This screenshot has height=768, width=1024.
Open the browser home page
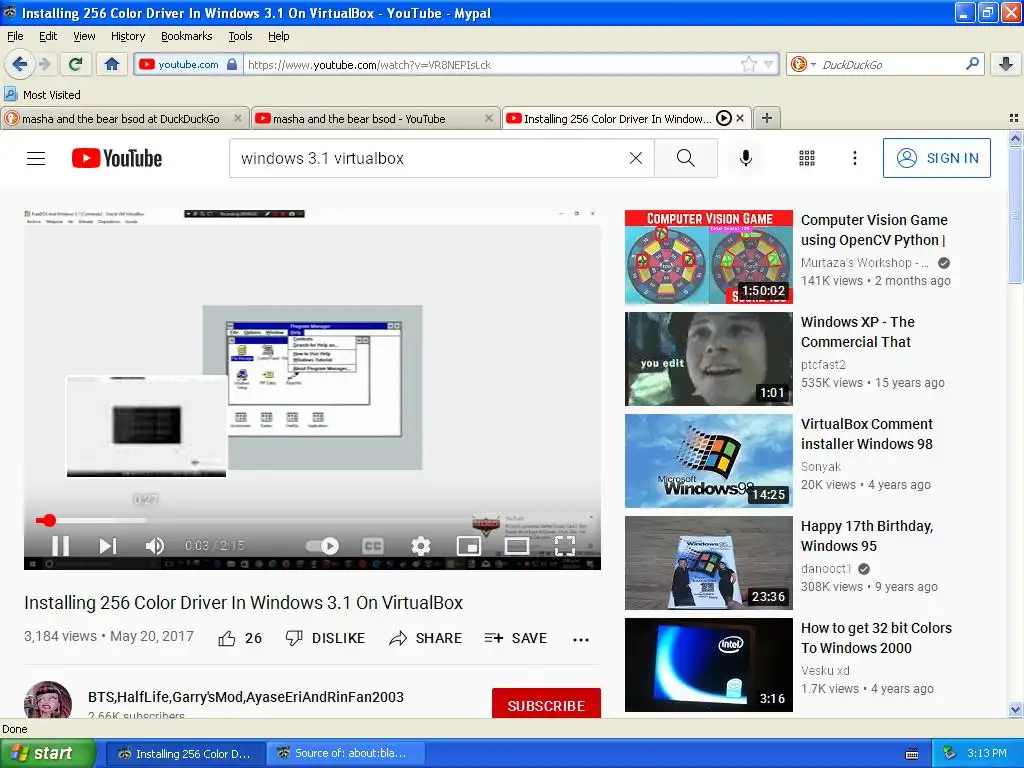tap(112, 64)
